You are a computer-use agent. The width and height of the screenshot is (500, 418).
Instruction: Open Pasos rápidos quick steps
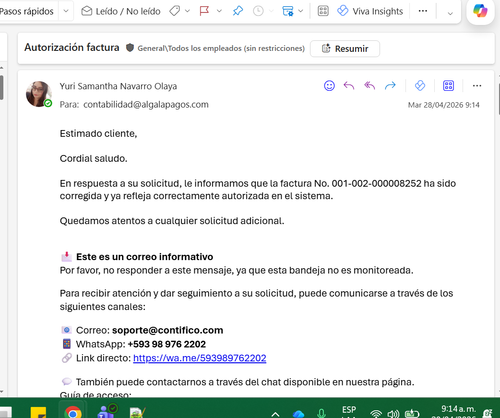click(x=27, y=11)
